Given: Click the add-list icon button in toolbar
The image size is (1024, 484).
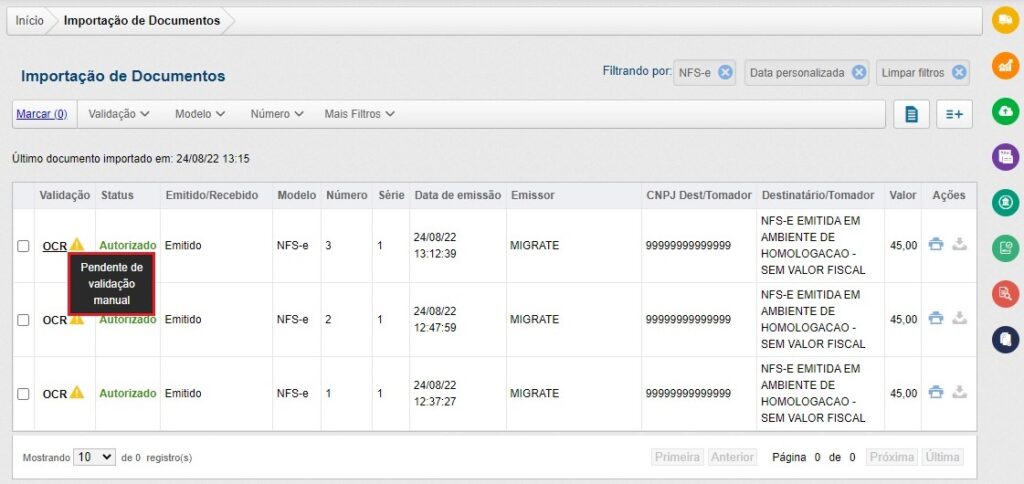Looking at the screenshot, I should (x=955, y=115).
